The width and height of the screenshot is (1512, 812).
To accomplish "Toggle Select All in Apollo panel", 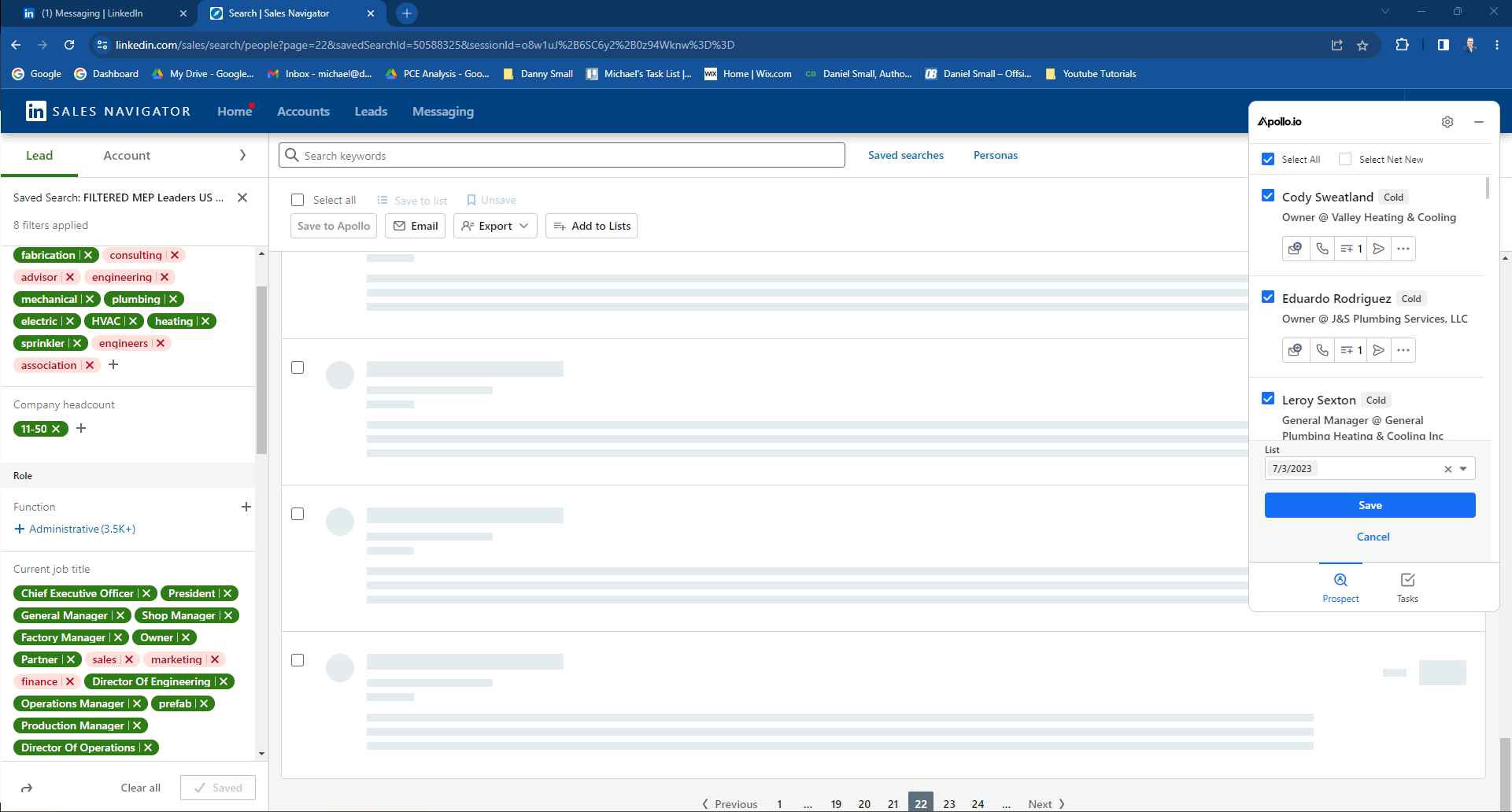I will coord(1268,159).
